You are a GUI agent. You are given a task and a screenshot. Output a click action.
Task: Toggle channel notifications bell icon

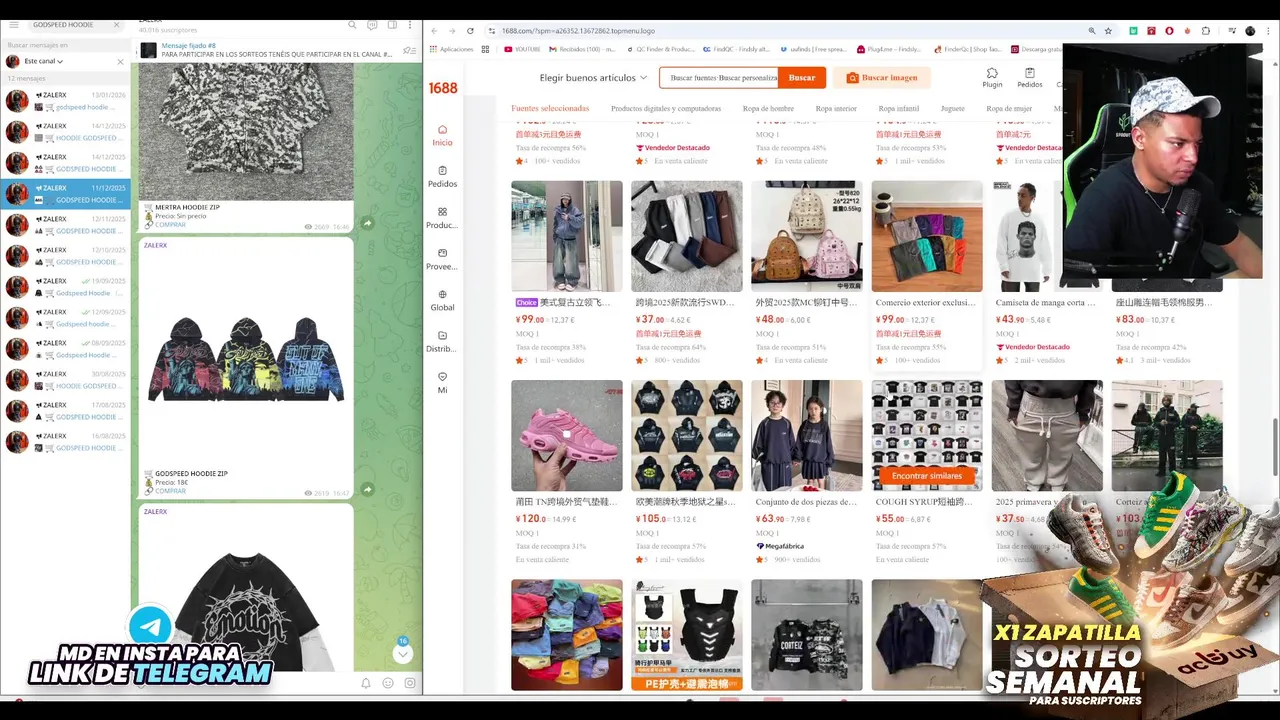click(x=366, y=683)
